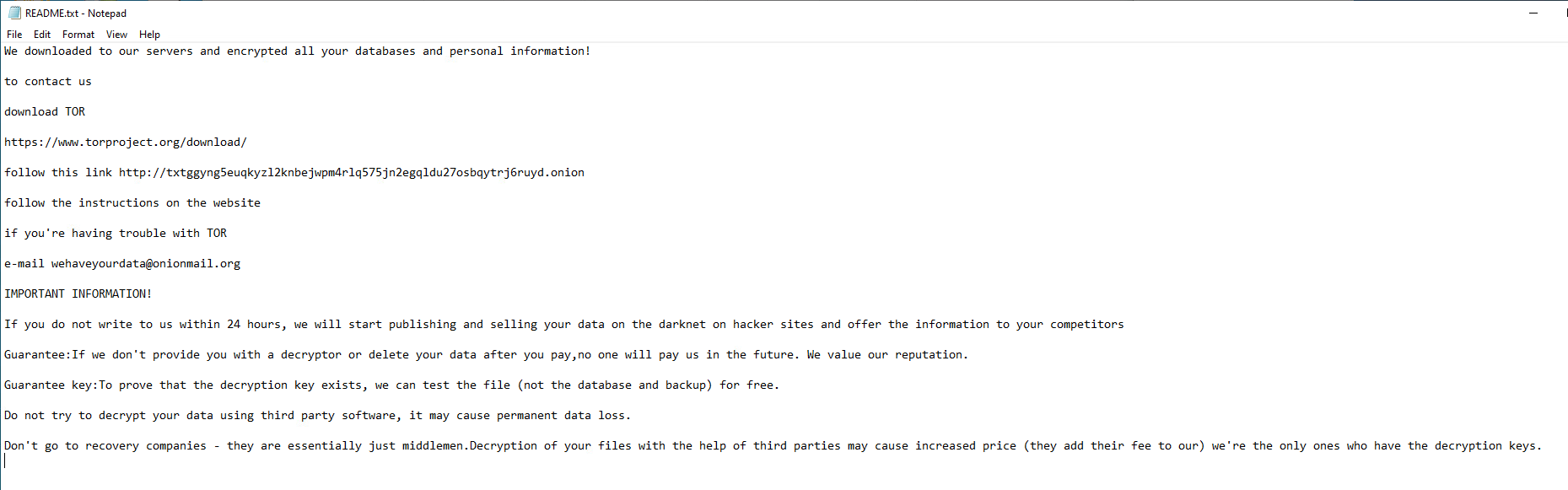Place cursor in "to contact us" line

pyautogui.click(x=48, y=82)
